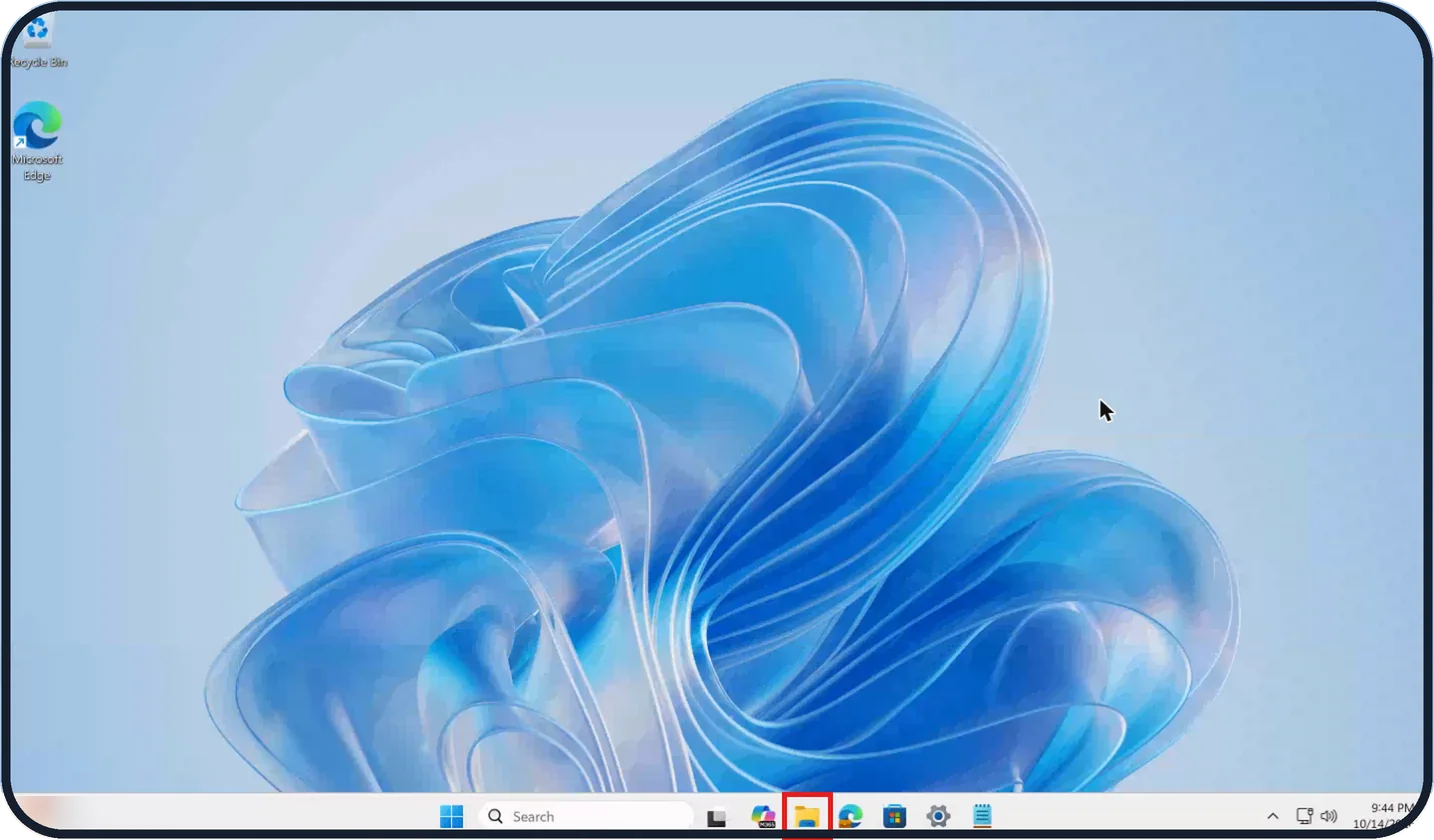Open Settings gear on the taskbar
1434x840 pixels.
[938, 817]
